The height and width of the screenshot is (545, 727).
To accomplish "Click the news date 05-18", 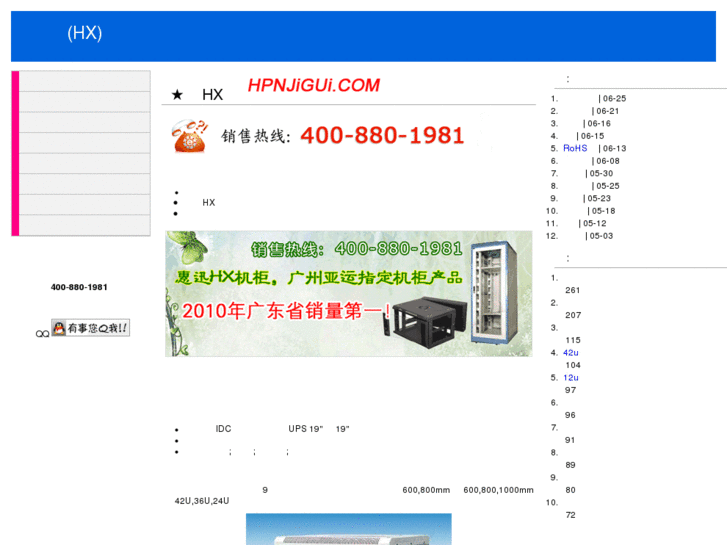I will (x=604, y=211).
